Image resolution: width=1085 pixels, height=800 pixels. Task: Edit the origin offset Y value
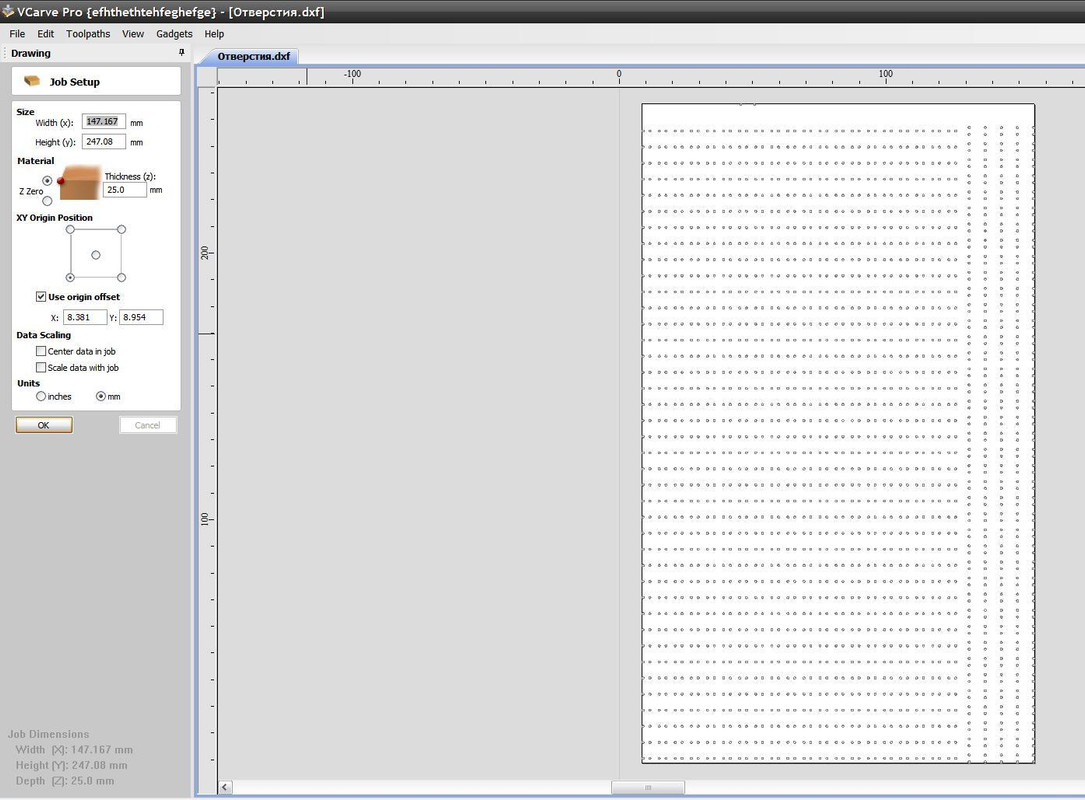pos(141,317)
